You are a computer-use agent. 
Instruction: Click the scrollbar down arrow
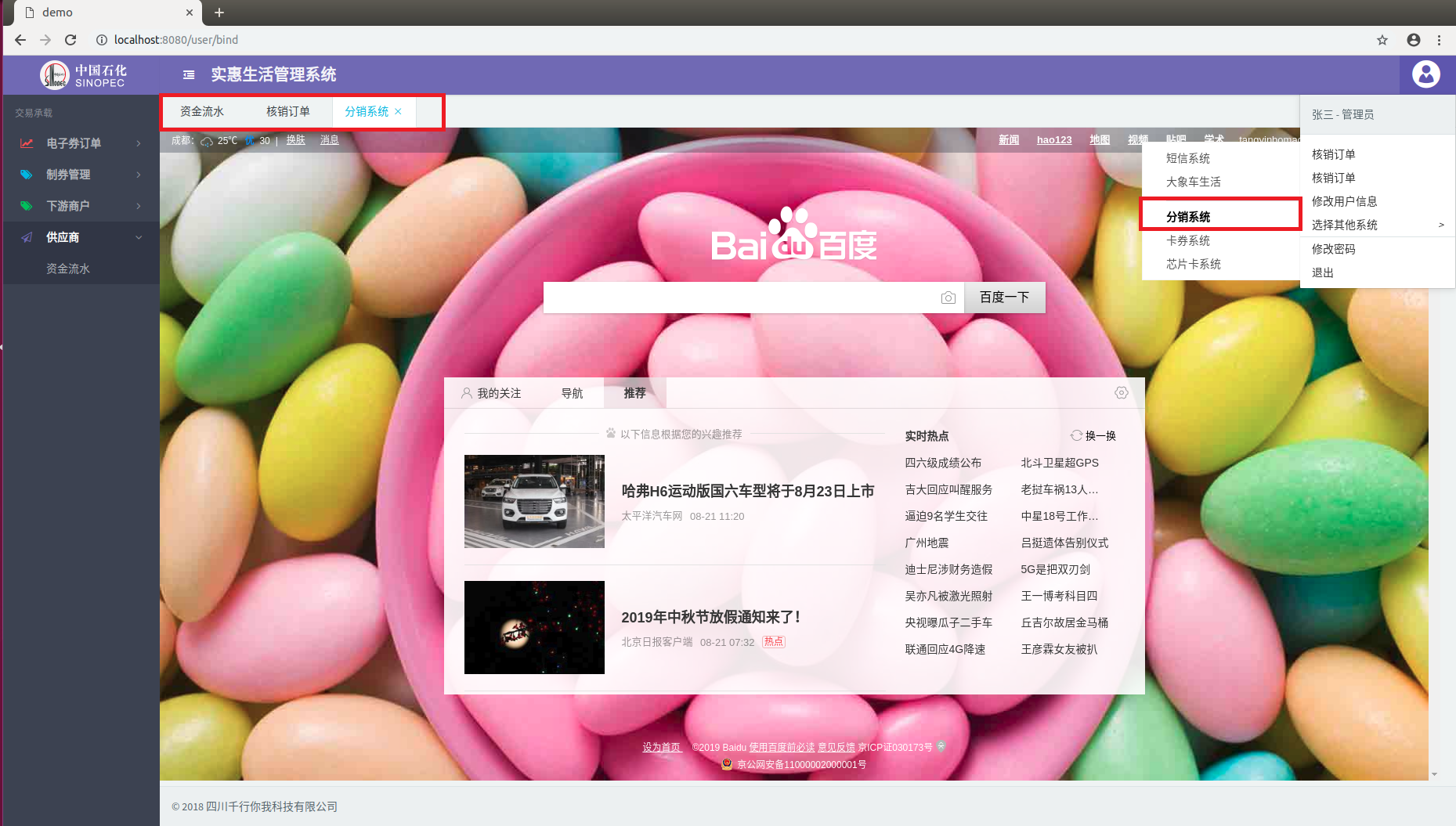click(1434, 774)
